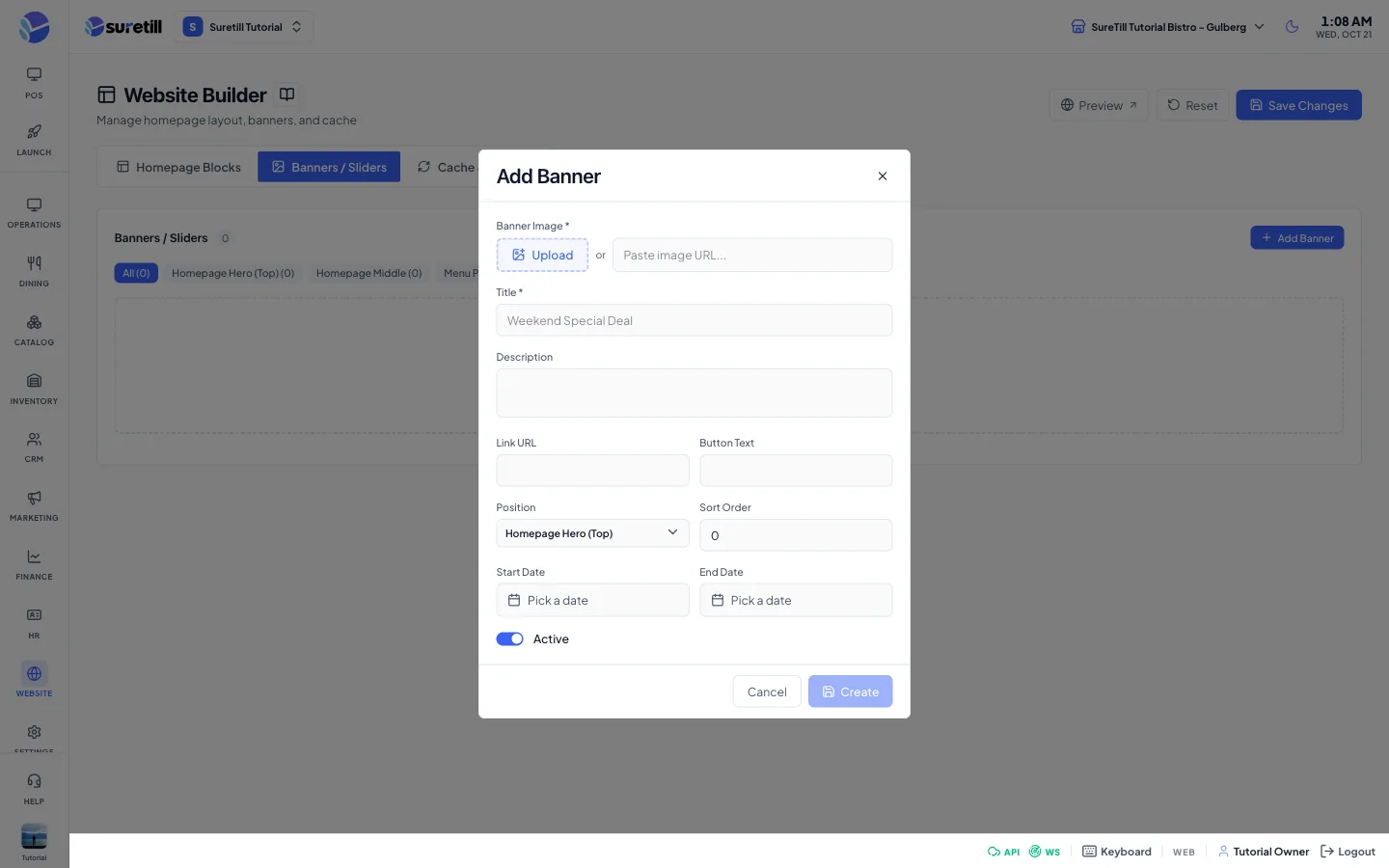
Task: Switch to the Homepage Blocks tab
Action: pyautogui.click(x=178, y=167)
